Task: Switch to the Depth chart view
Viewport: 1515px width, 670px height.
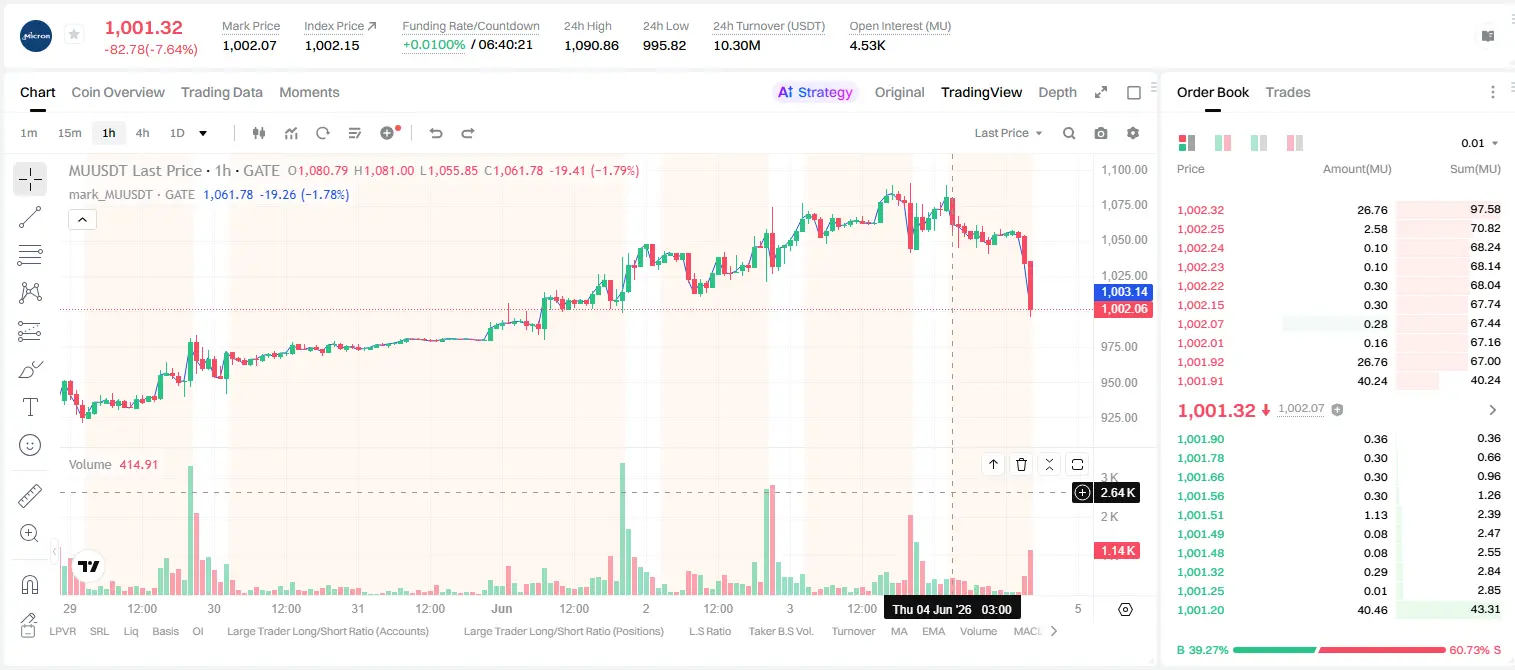Action: pos(1057,92)
